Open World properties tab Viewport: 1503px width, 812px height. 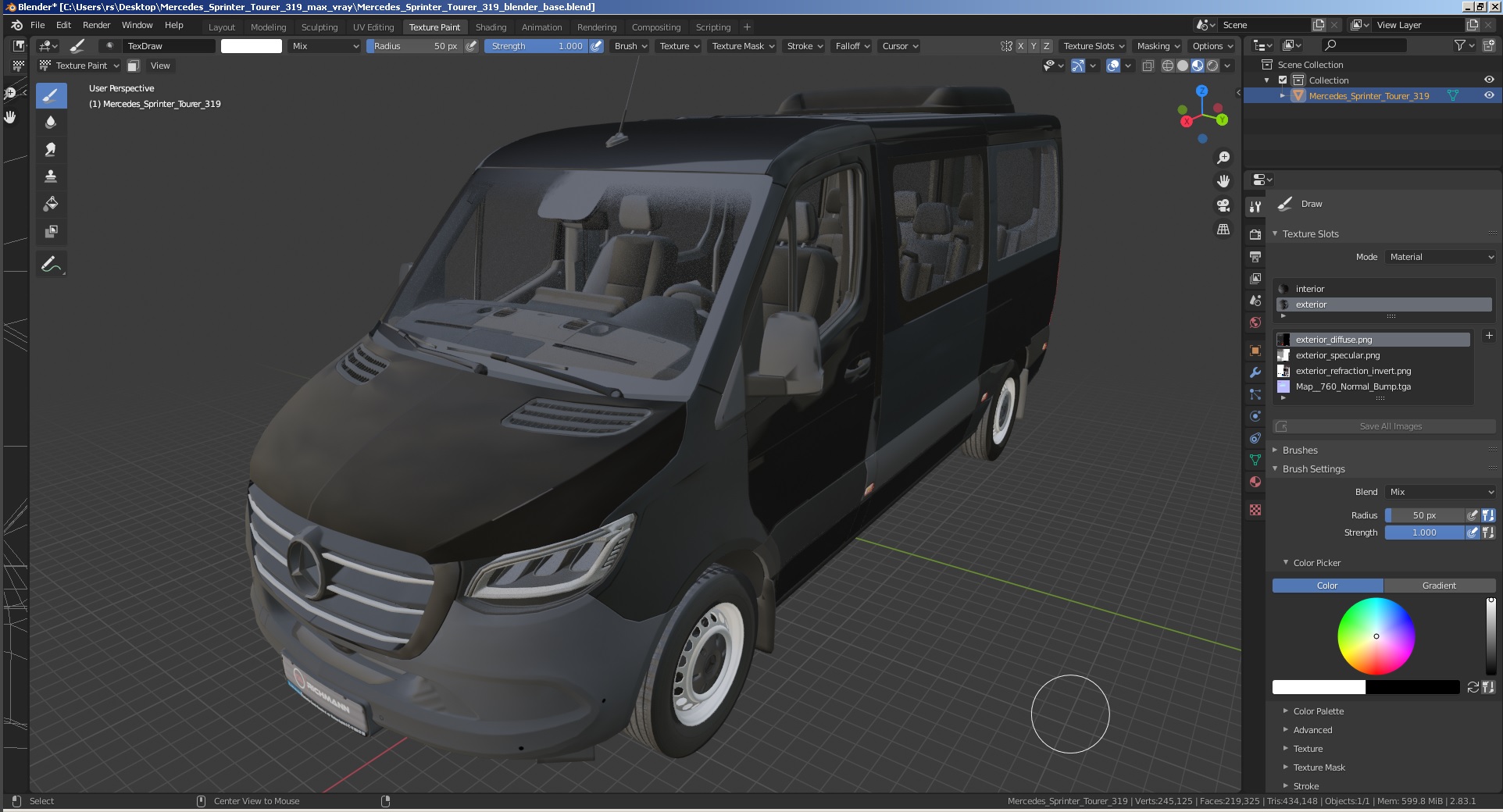click(1255, 322)
